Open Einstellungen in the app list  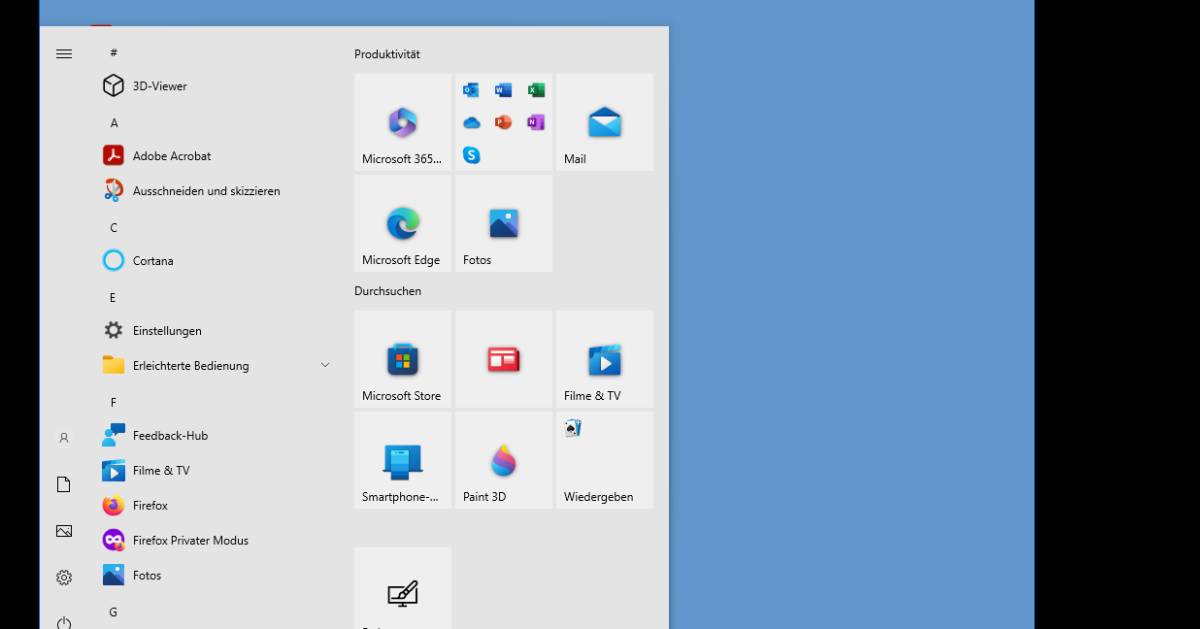[x=216, y=331]
